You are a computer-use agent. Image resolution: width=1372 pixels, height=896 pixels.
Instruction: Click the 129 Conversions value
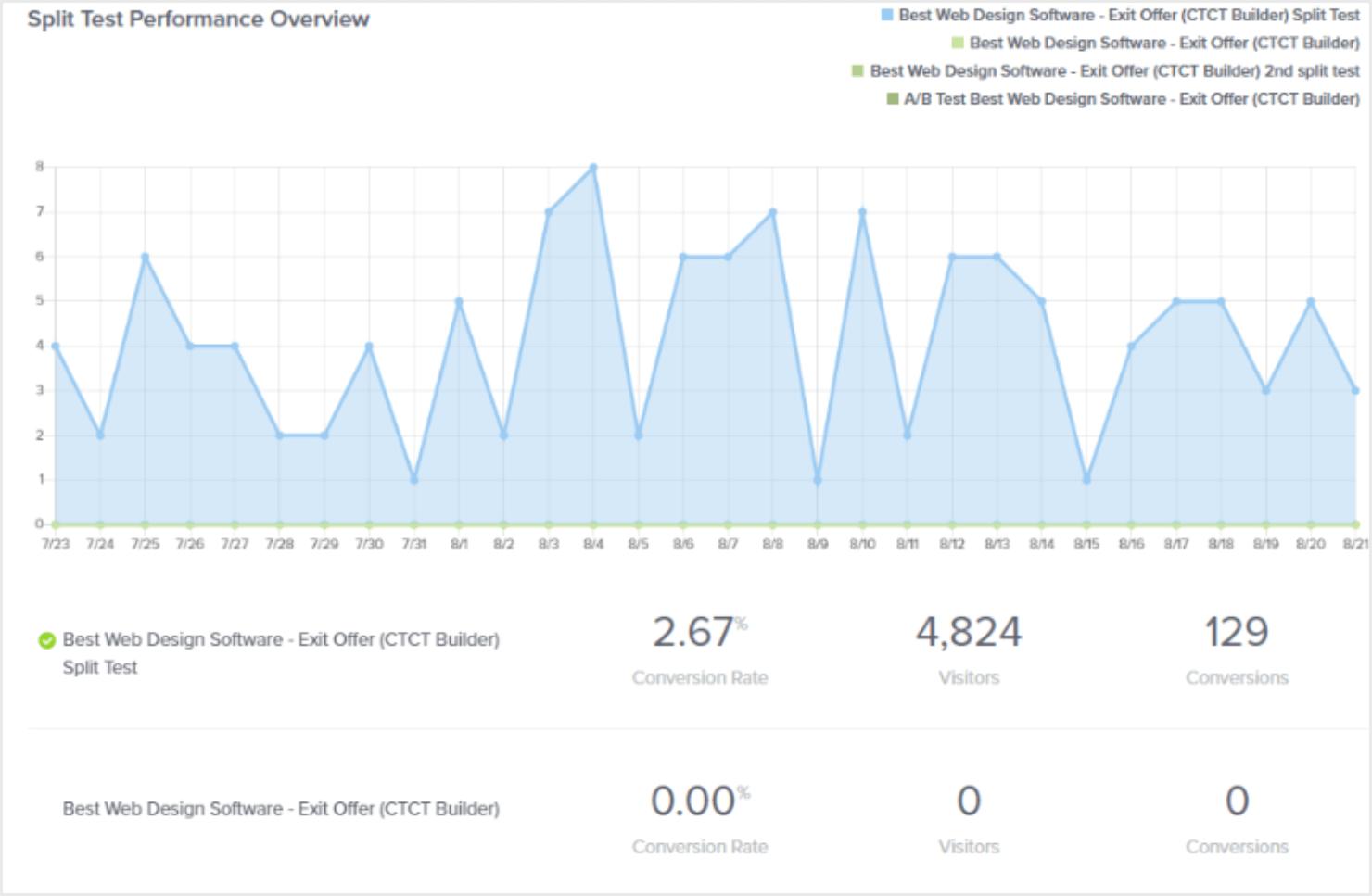[x=1237, y=632]
